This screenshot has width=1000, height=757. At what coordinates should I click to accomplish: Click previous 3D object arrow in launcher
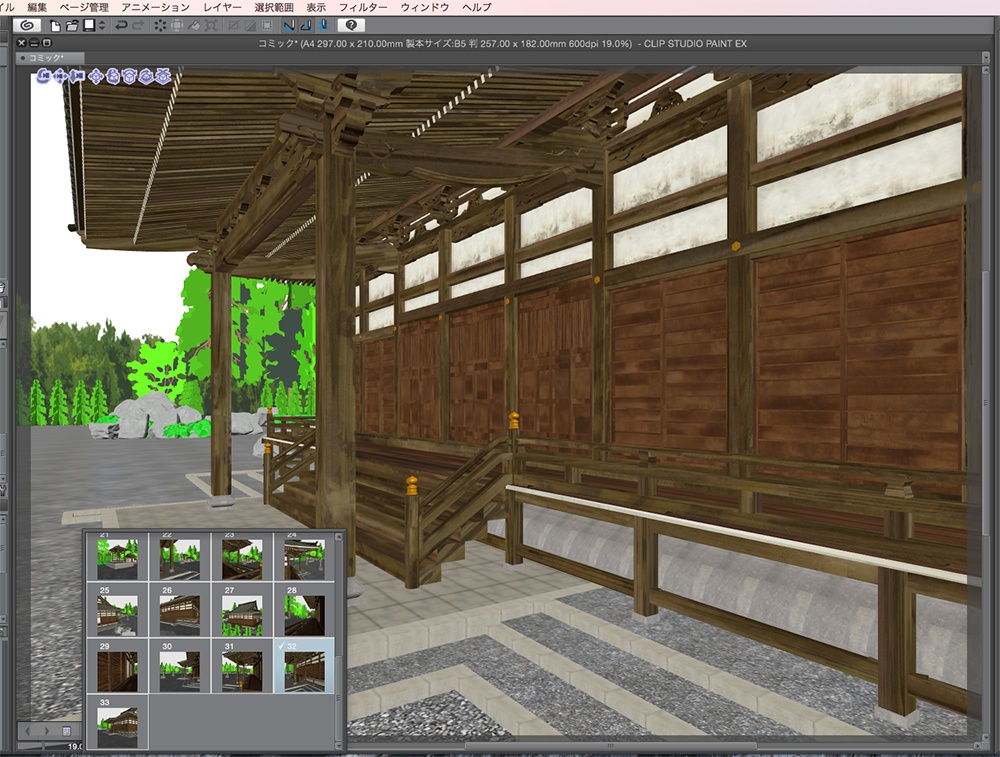click(x=27, y=730)
